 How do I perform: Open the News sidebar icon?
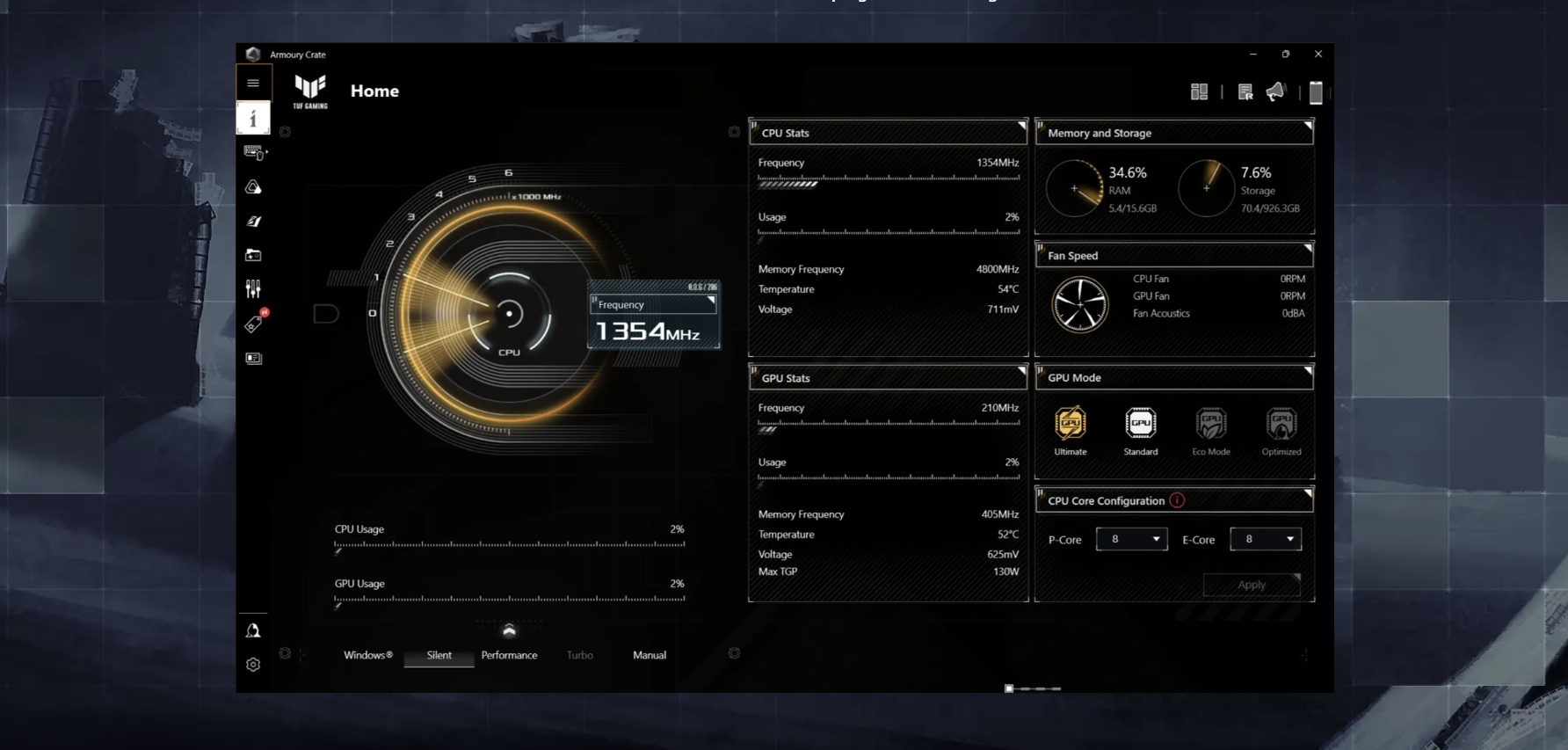253,359
